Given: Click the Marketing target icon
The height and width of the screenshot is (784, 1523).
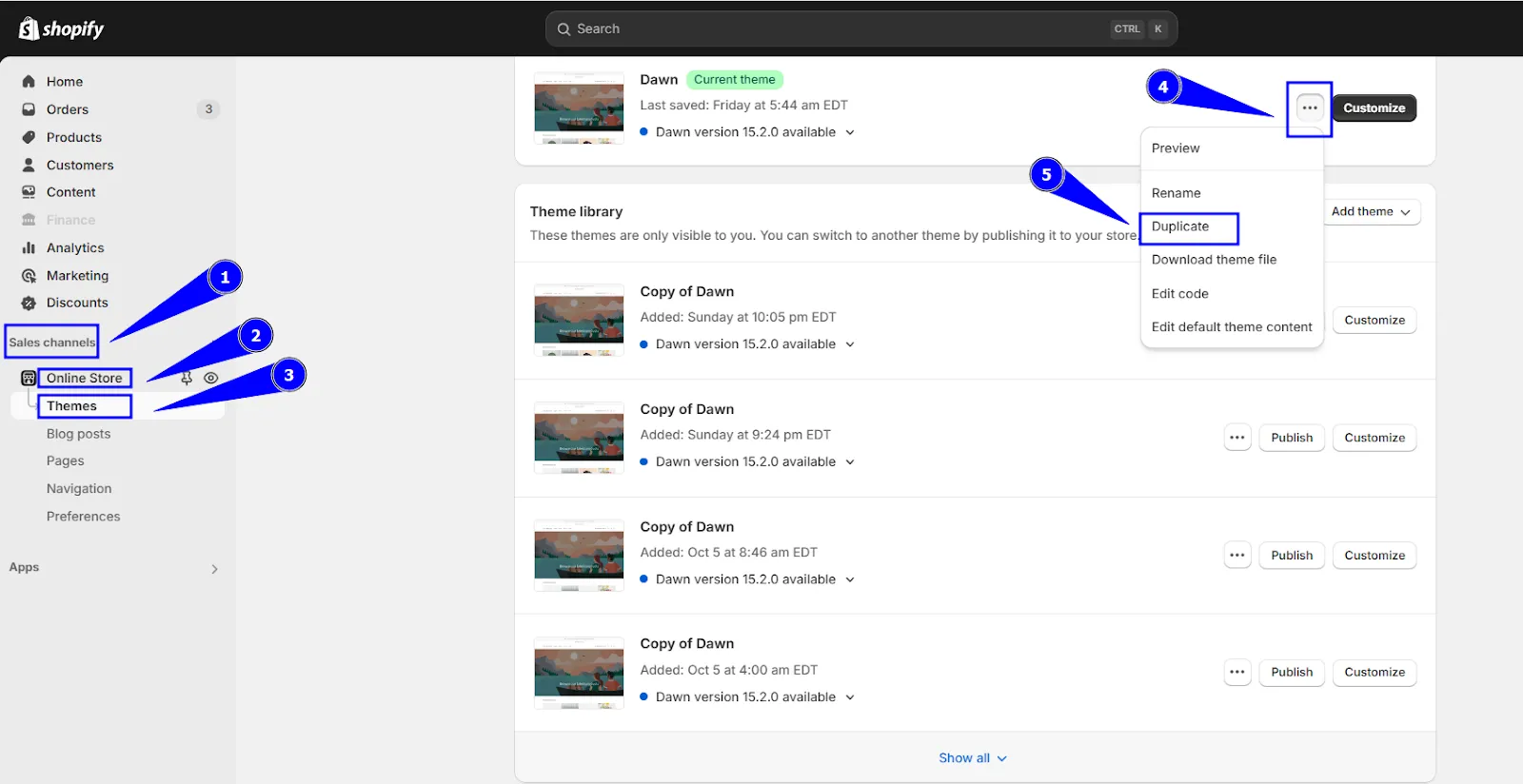Looking at the screenshot, I should [x=29, y=275].
